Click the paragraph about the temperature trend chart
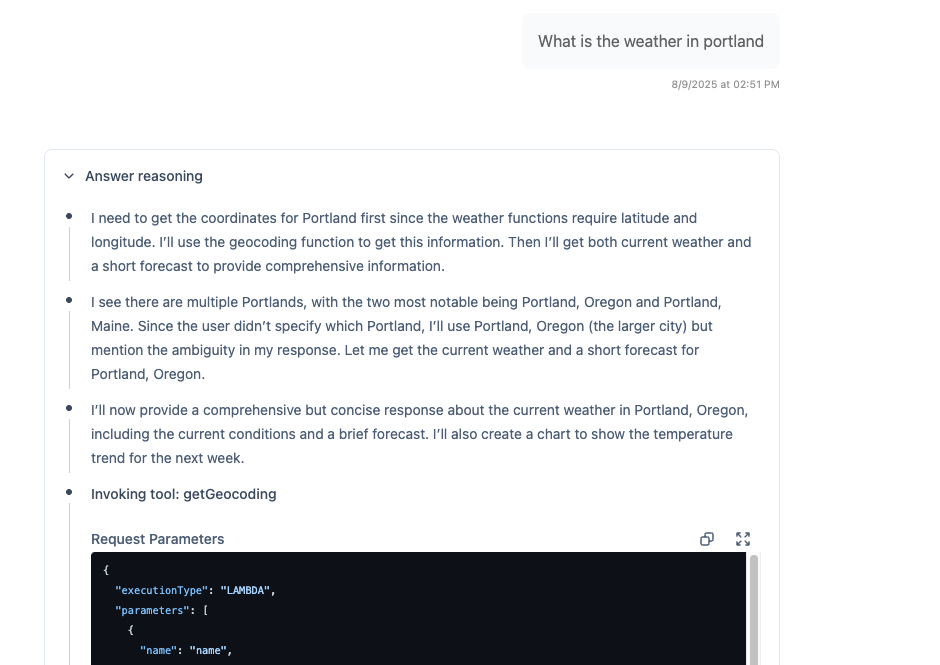This screenshot has width=940, height=665. click(420, 434)
